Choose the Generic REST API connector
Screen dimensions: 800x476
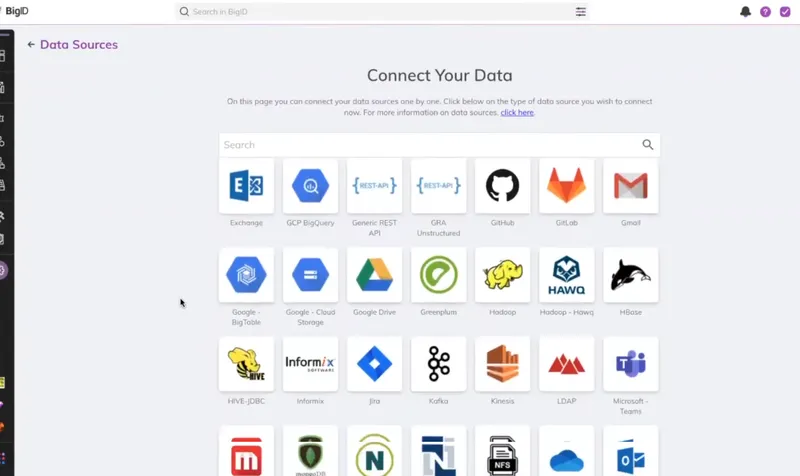(374, 186)
